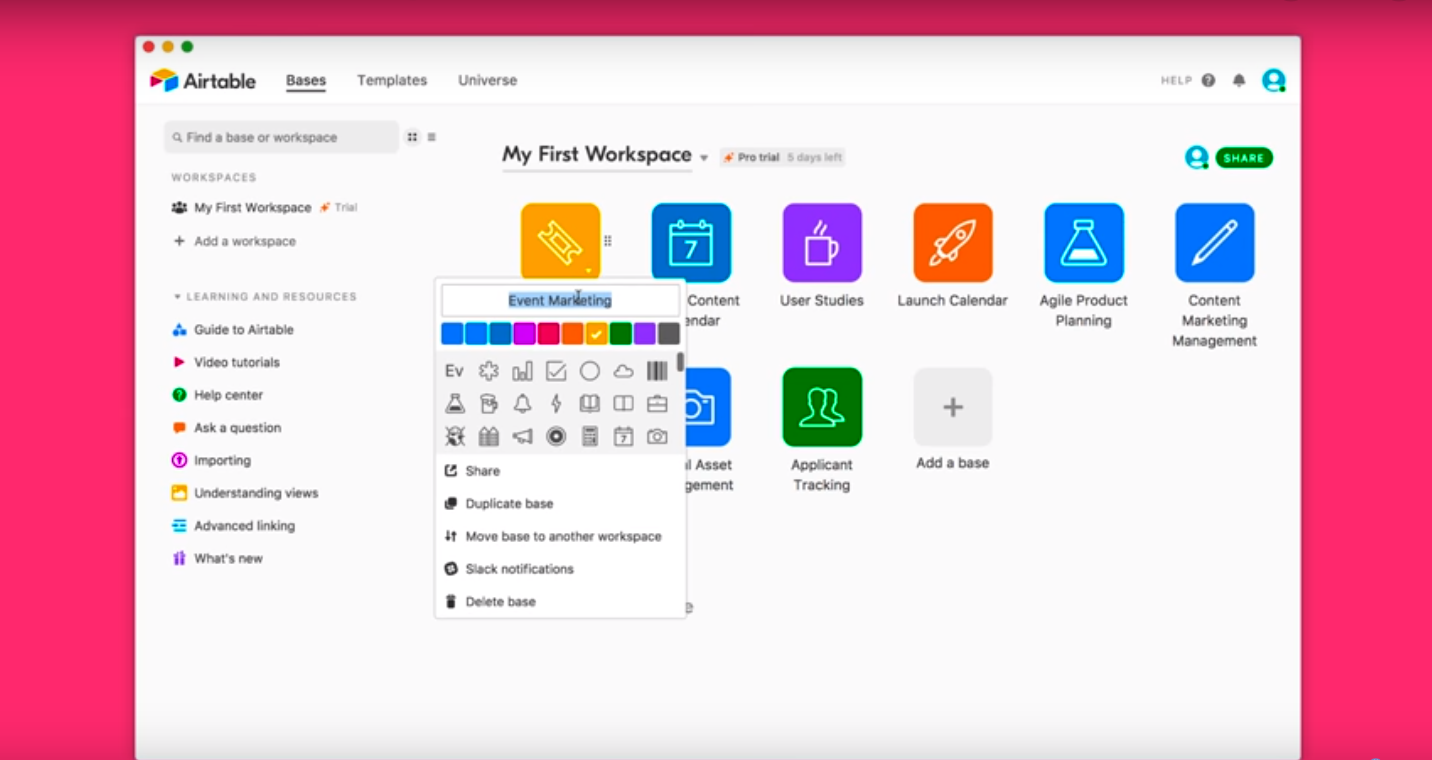Open the Help center link

point(217,395)
